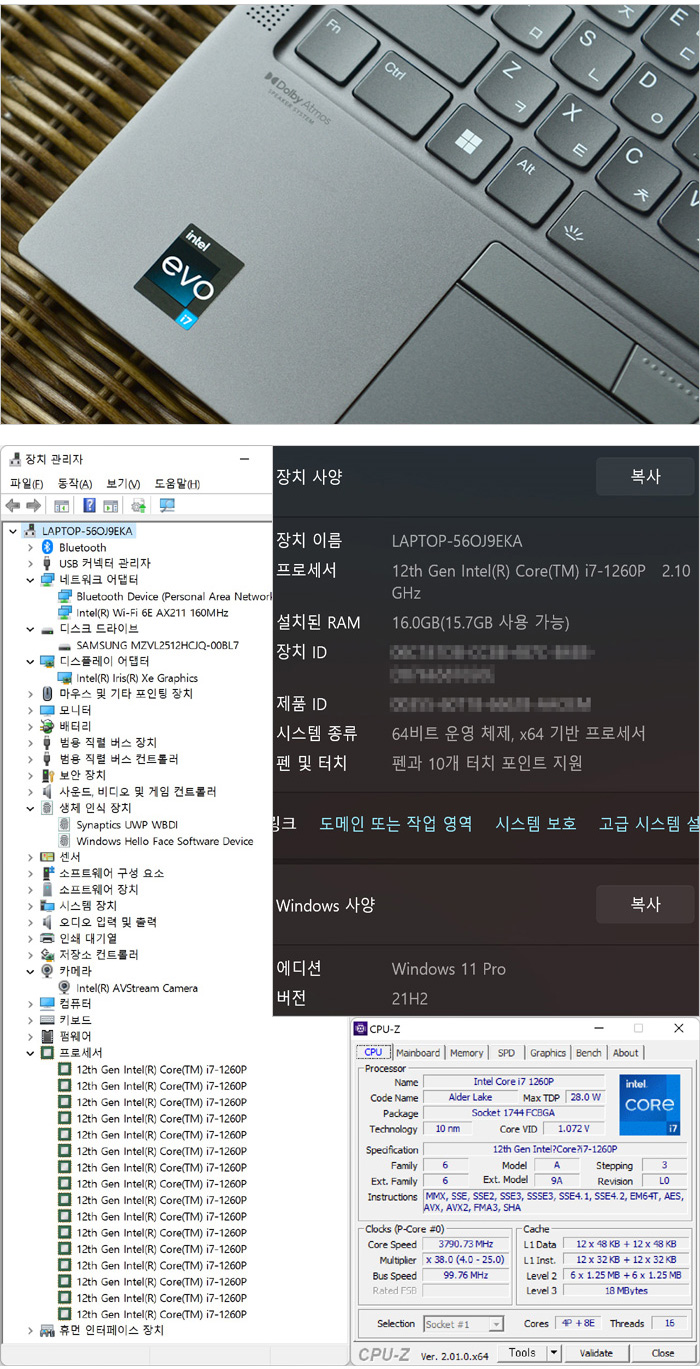Open the 도움말(H) menu
700x1369 pixels.
point(177,484)
